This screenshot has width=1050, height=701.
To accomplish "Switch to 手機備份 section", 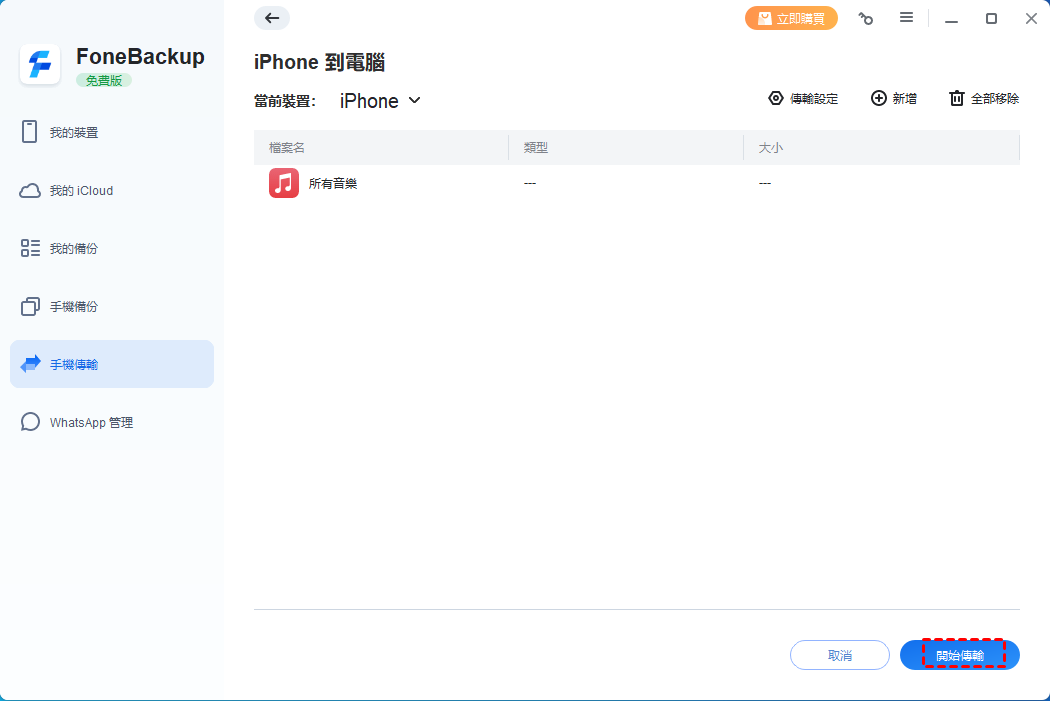I will [74, 306].
